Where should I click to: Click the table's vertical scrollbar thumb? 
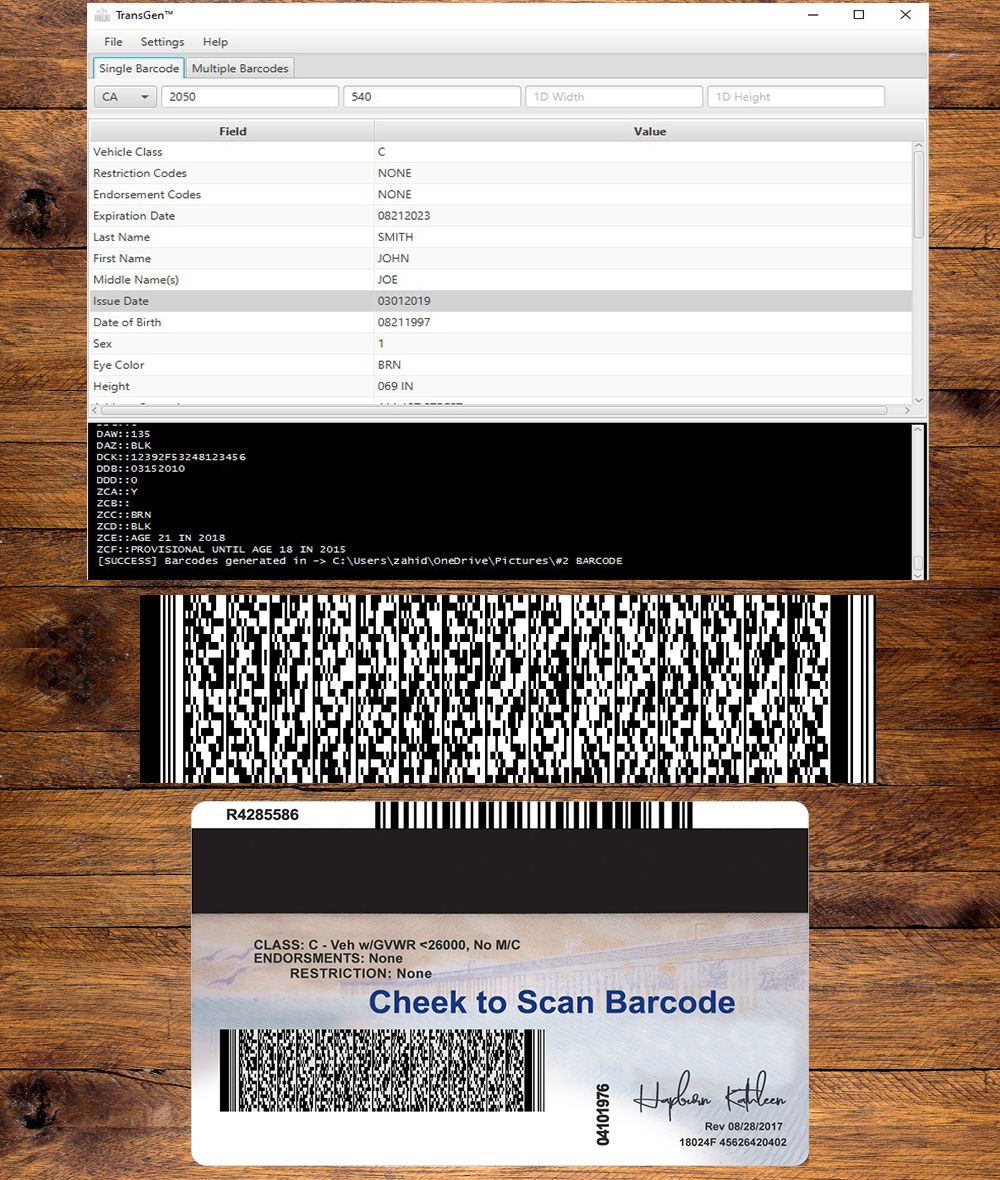click(918, 195)
